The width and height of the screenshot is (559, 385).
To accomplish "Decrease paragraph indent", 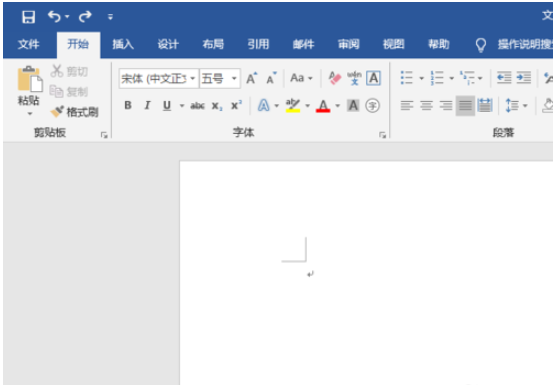I will pyautogui.click(x=504, y=78).
